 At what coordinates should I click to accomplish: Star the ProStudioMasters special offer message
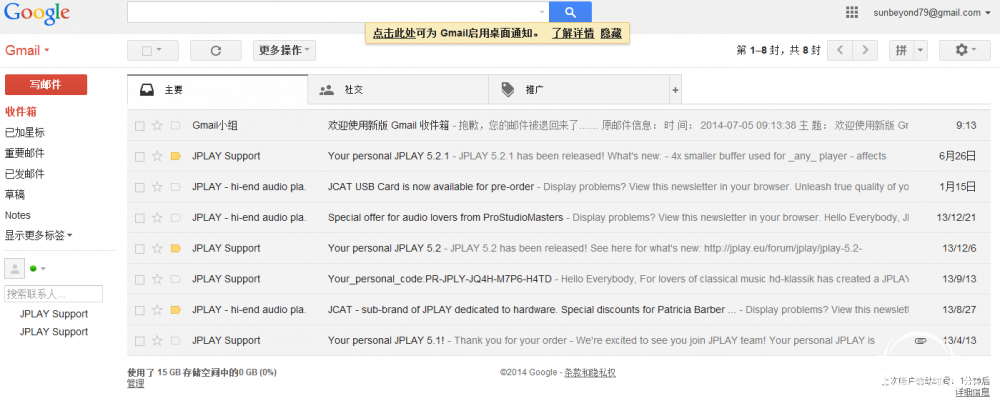157,217
